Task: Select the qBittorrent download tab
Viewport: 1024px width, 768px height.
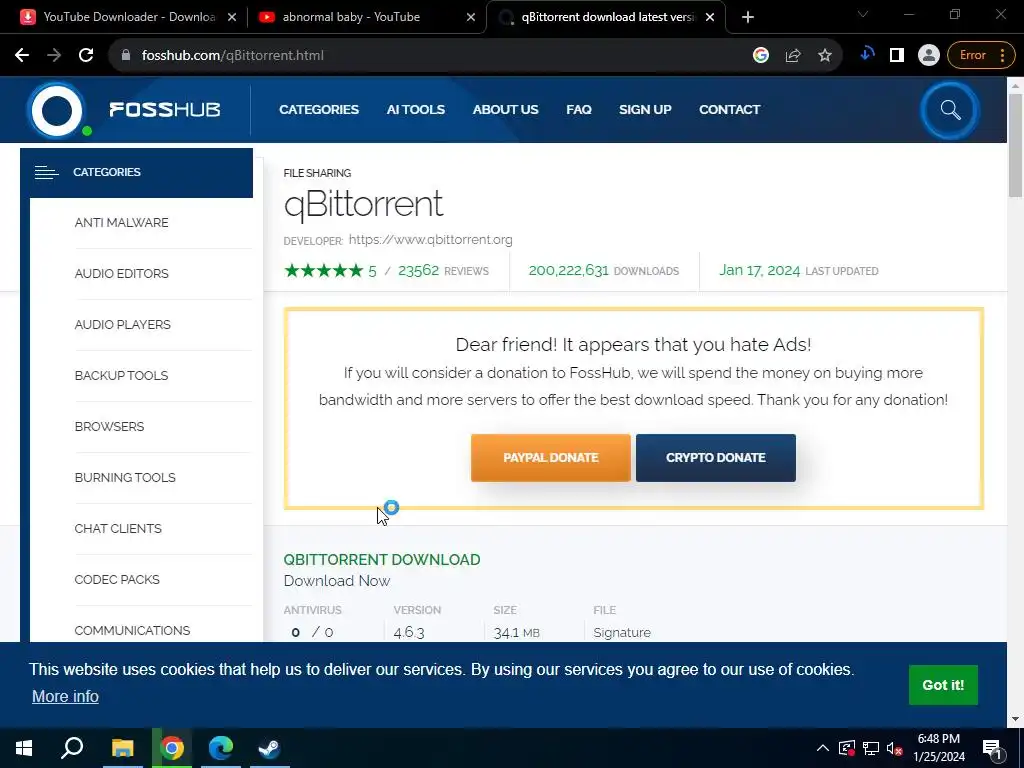Action: (x=605, y=17)
